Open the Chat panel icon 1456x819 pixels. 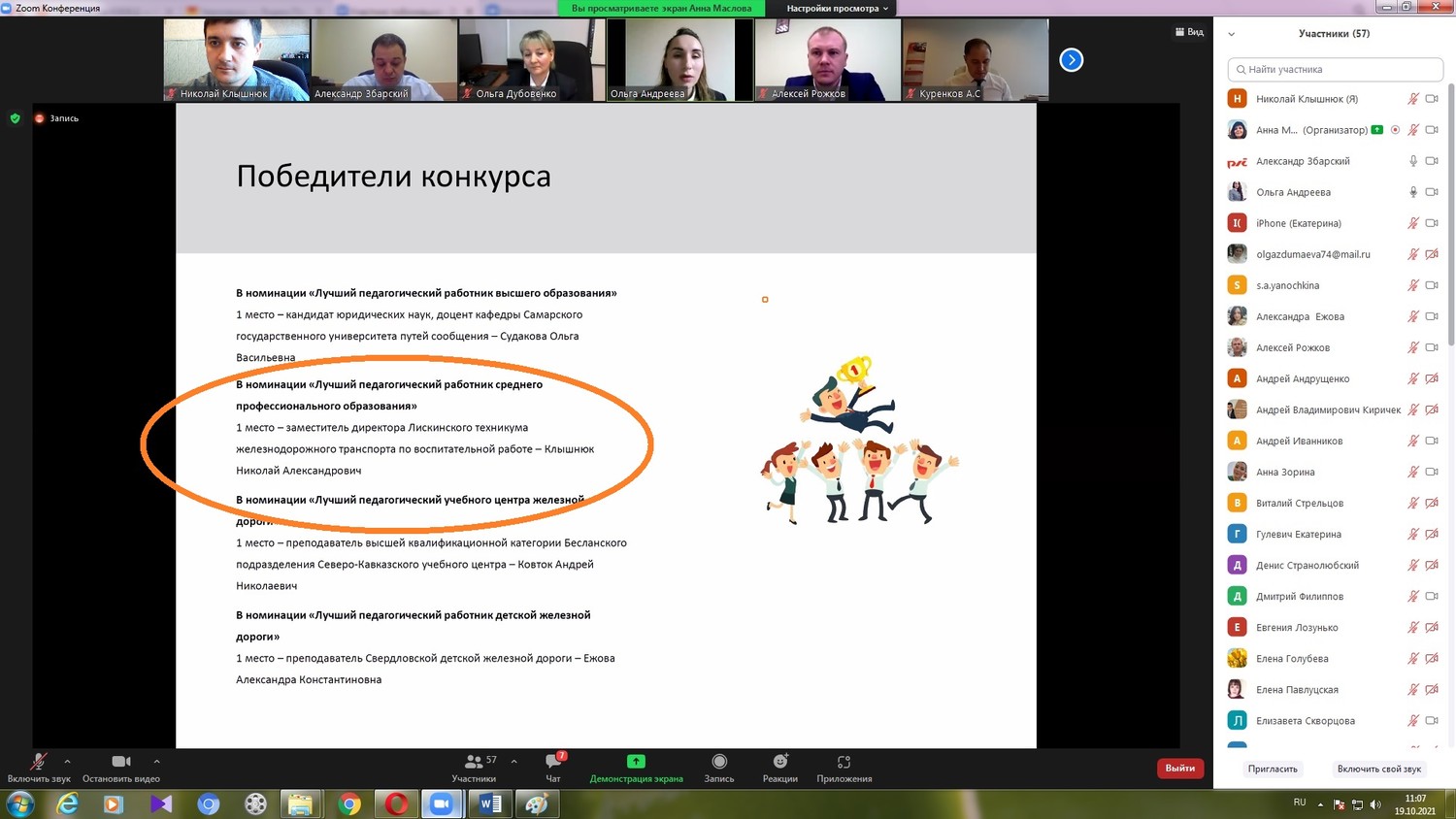(553, 762)
